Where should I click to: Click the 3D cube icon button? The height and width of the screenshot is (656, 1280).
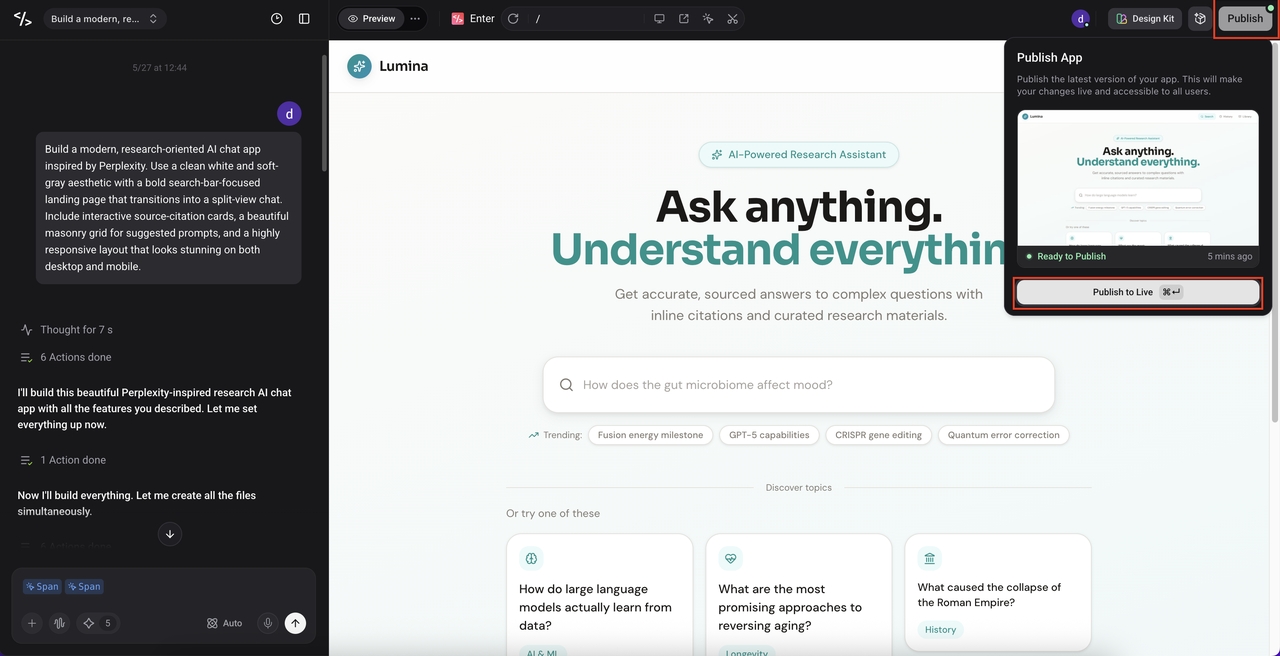(x=1200, y=19)
